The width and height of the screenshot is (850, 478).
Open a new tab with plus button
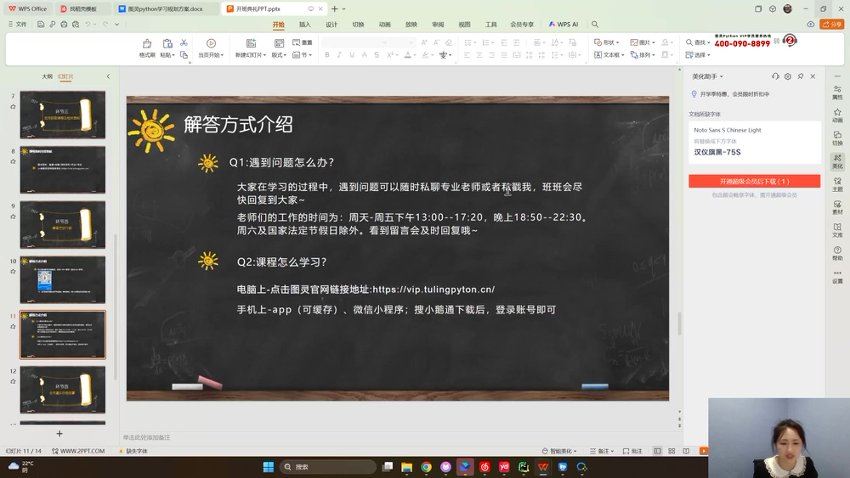point(334,9)
